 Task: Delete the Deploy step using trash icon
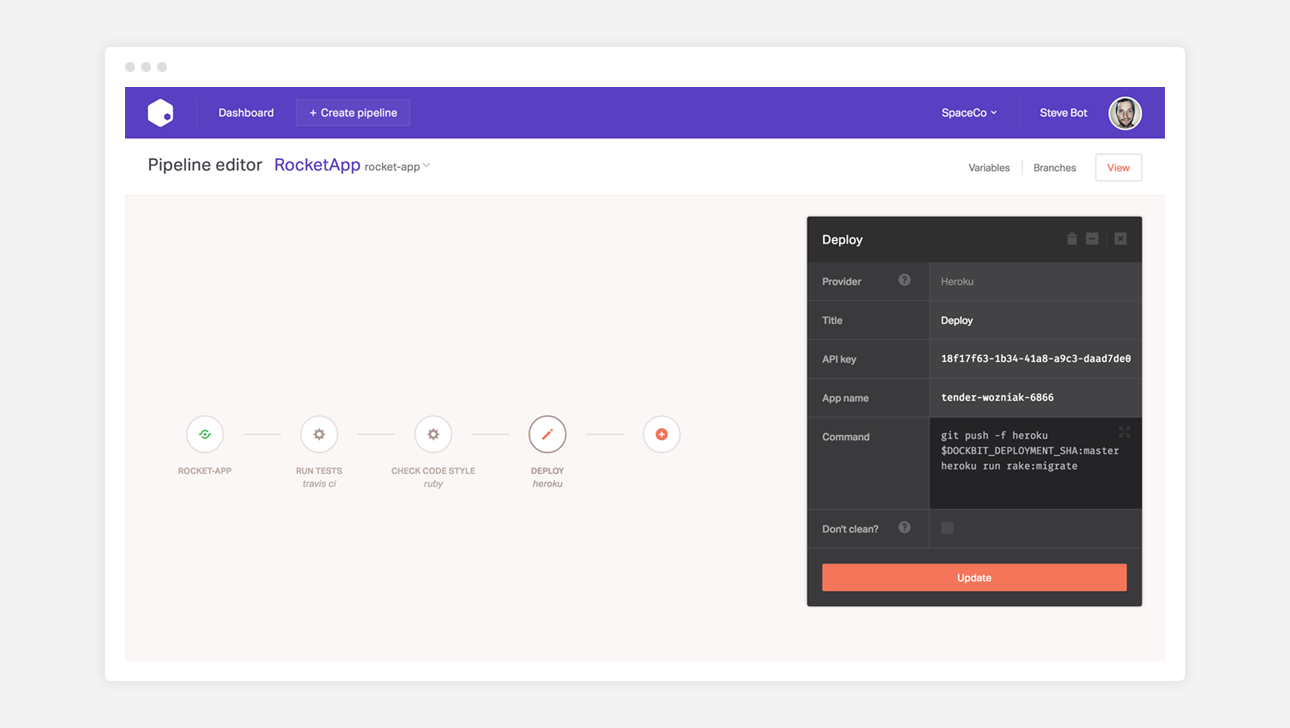point(1072,239)
